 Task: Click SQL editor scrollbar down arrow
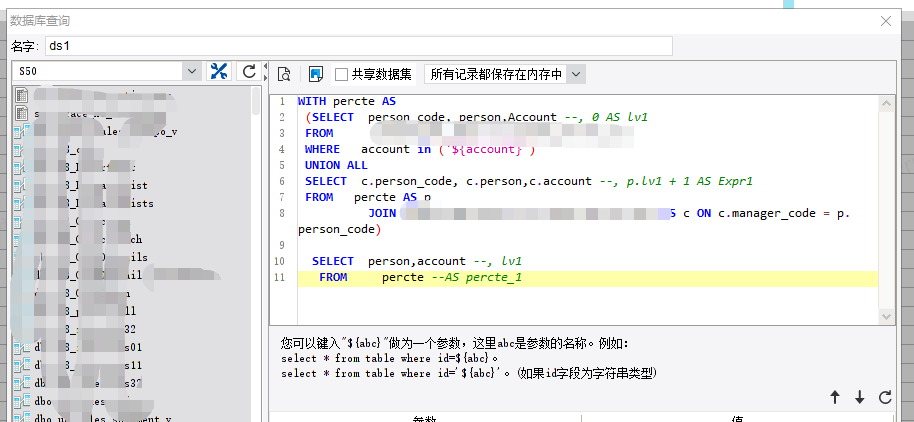(x=884, y=315)
